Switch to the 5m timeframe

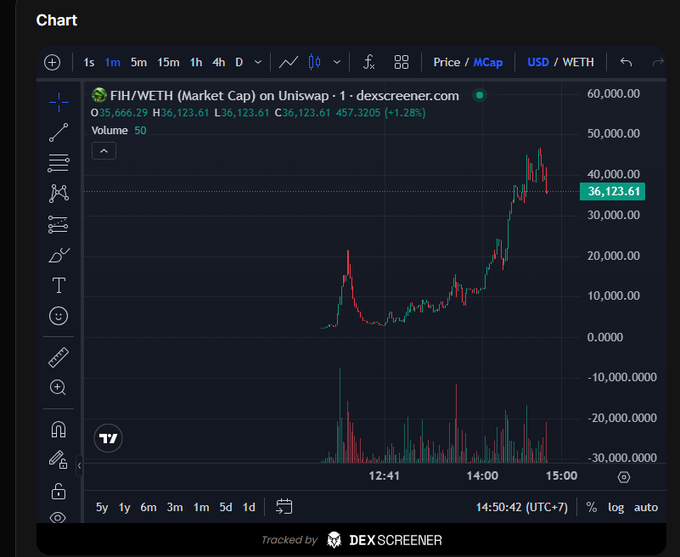click(139, 62)
